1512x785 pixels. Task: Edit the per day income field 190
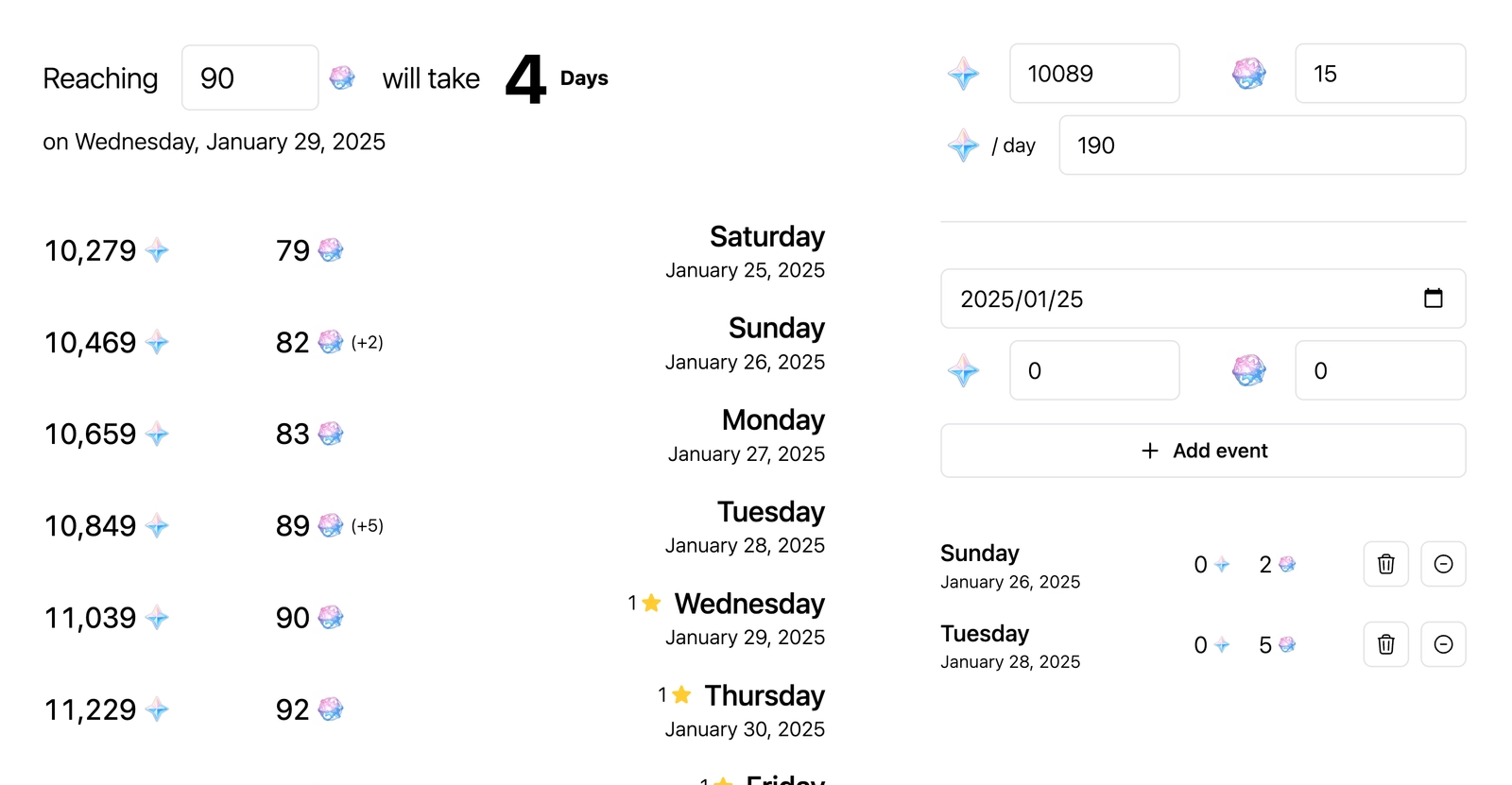[1262, 145]
